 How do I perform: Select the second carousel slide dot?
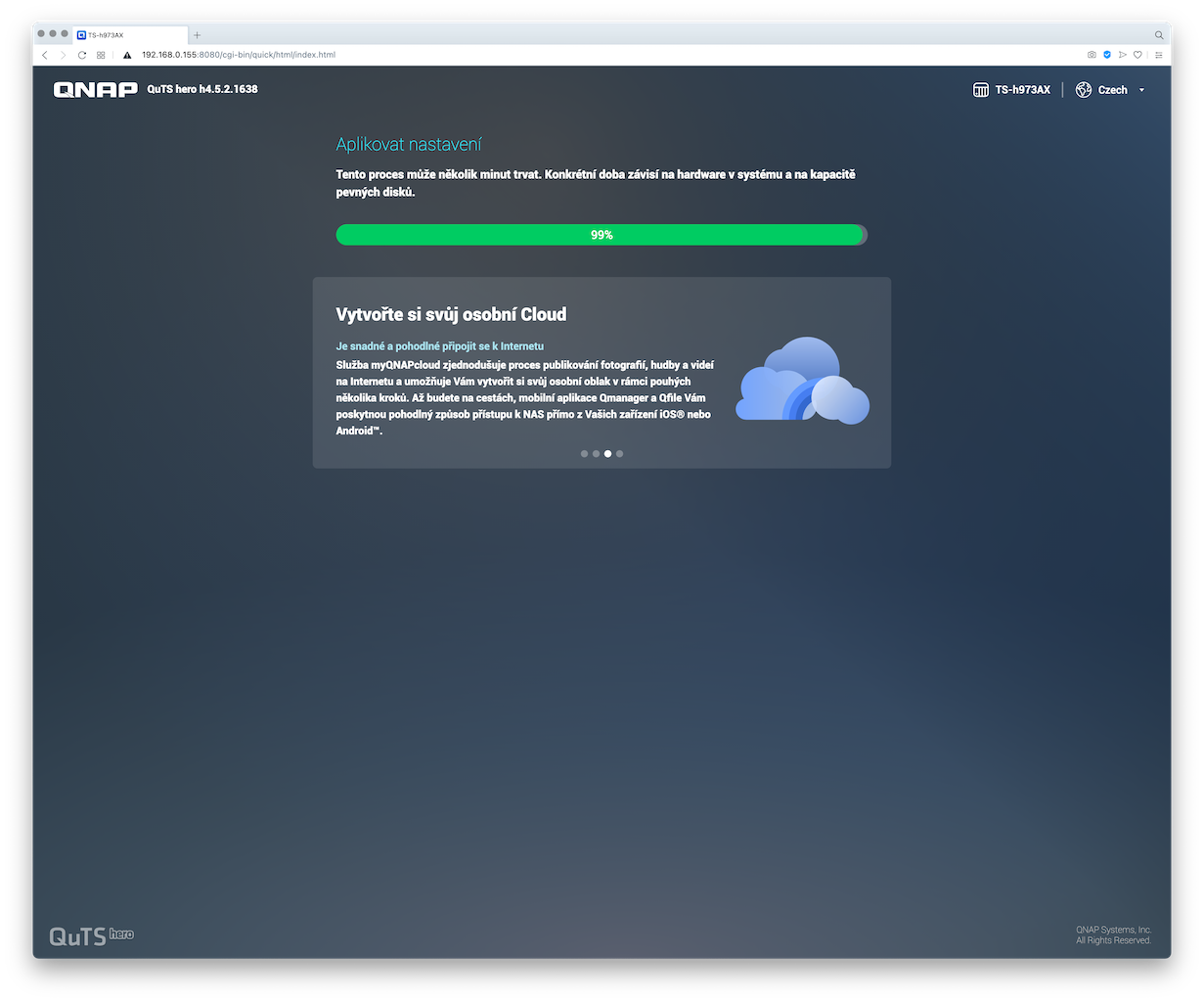click(x=596, y=454)
